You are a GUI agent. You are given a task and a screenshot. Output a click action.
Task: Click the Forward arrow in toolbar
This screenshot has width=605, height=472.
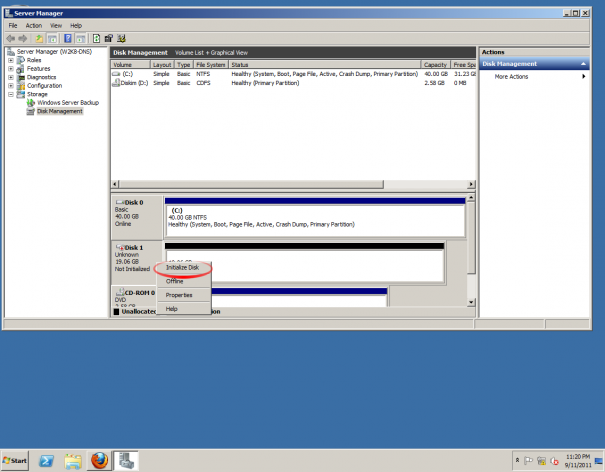coord(23,38)
